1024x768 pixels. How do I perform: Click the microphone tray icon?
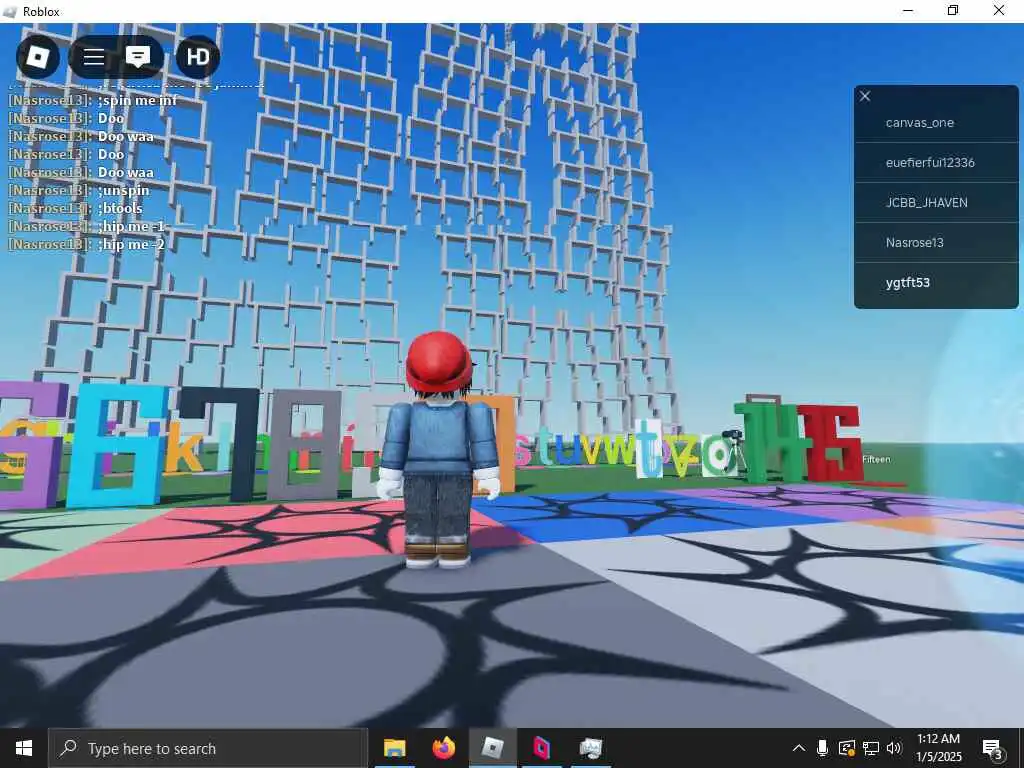point(822,748)
